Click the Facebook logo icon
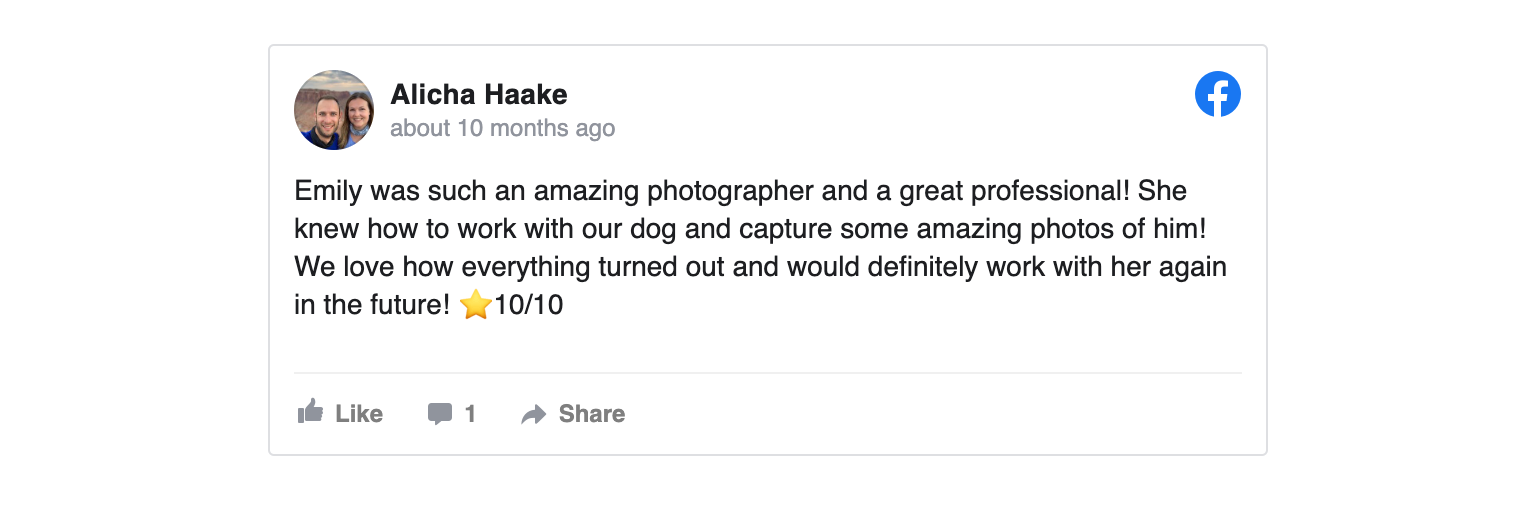1524x506 pixels. (x=1217, y=95)
